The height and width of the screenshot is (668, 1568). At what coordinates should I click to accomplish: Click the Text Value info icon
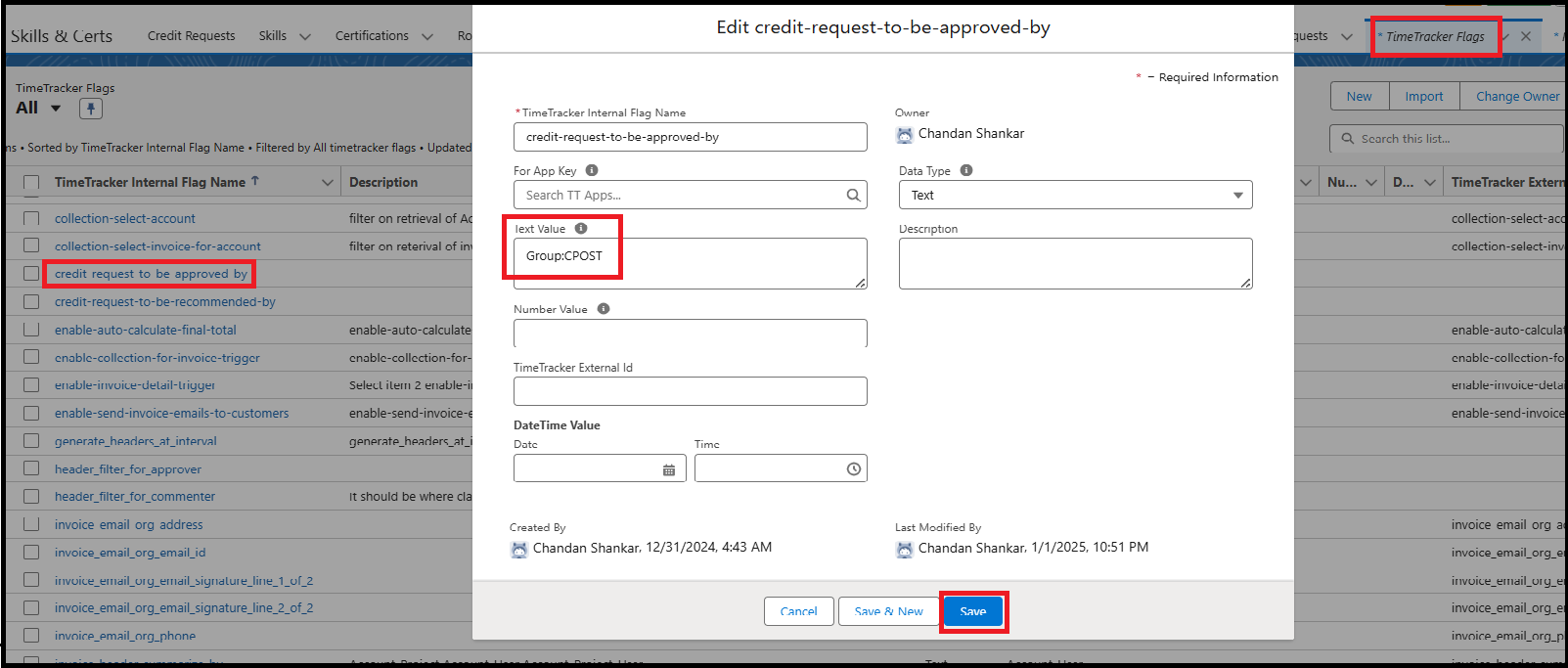(581, 229)
